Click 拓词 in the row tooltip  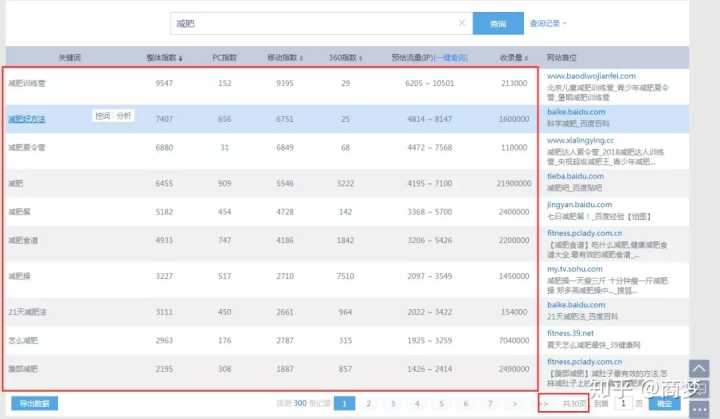(x=103, y=116)
